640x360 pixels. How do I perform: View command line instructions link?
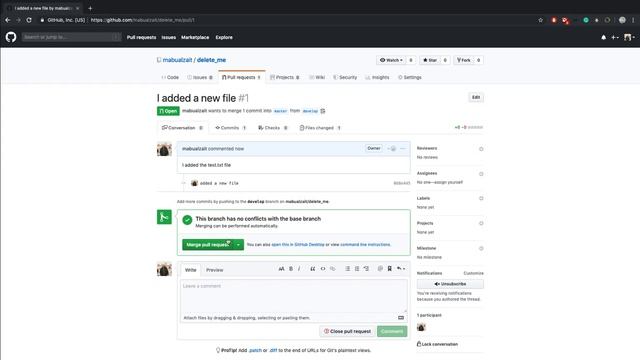point(365,244)
